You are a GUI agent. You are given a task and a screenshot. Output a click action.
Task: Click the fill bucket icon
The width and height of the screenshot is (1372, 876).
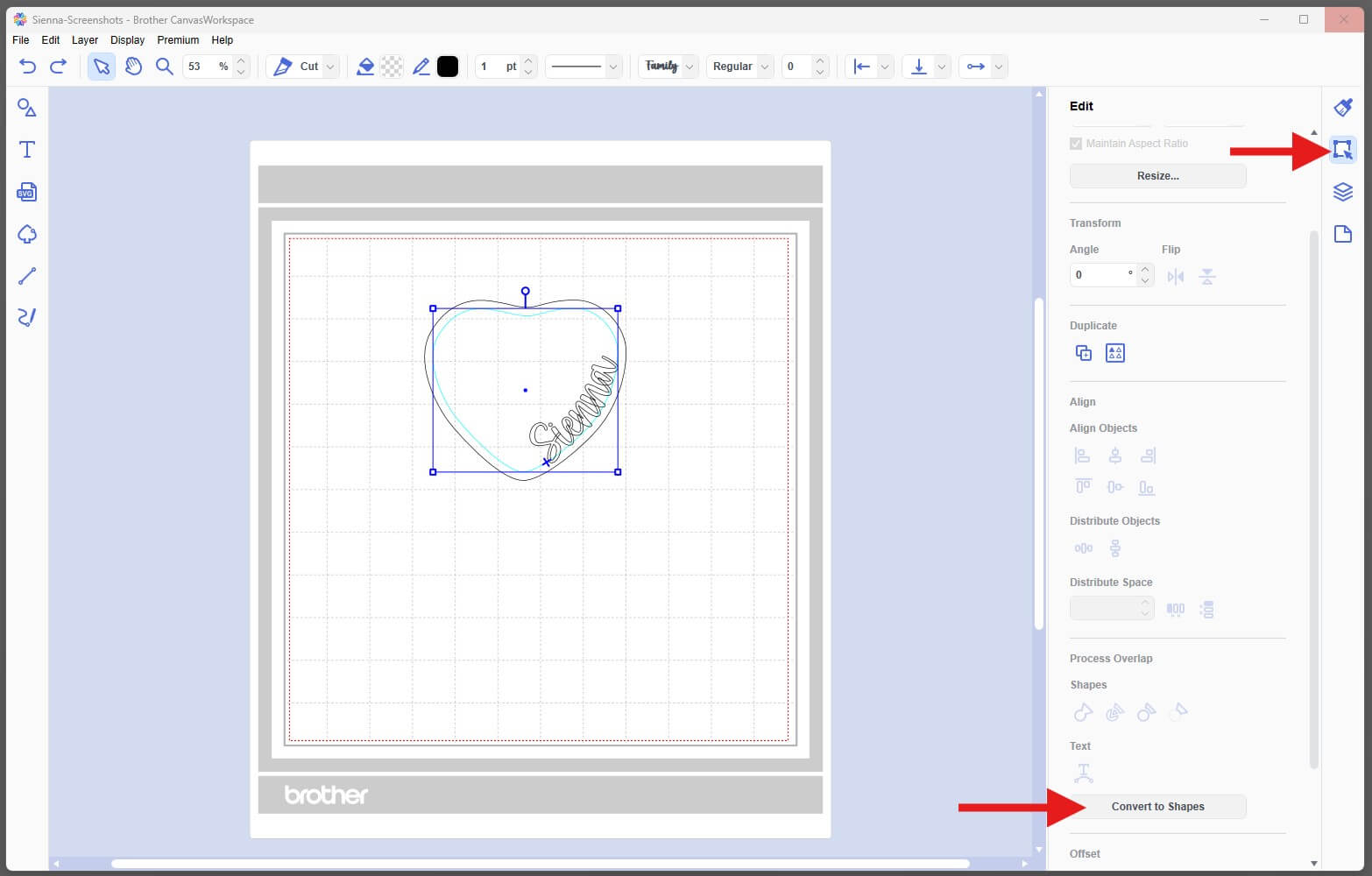(365, 67)
